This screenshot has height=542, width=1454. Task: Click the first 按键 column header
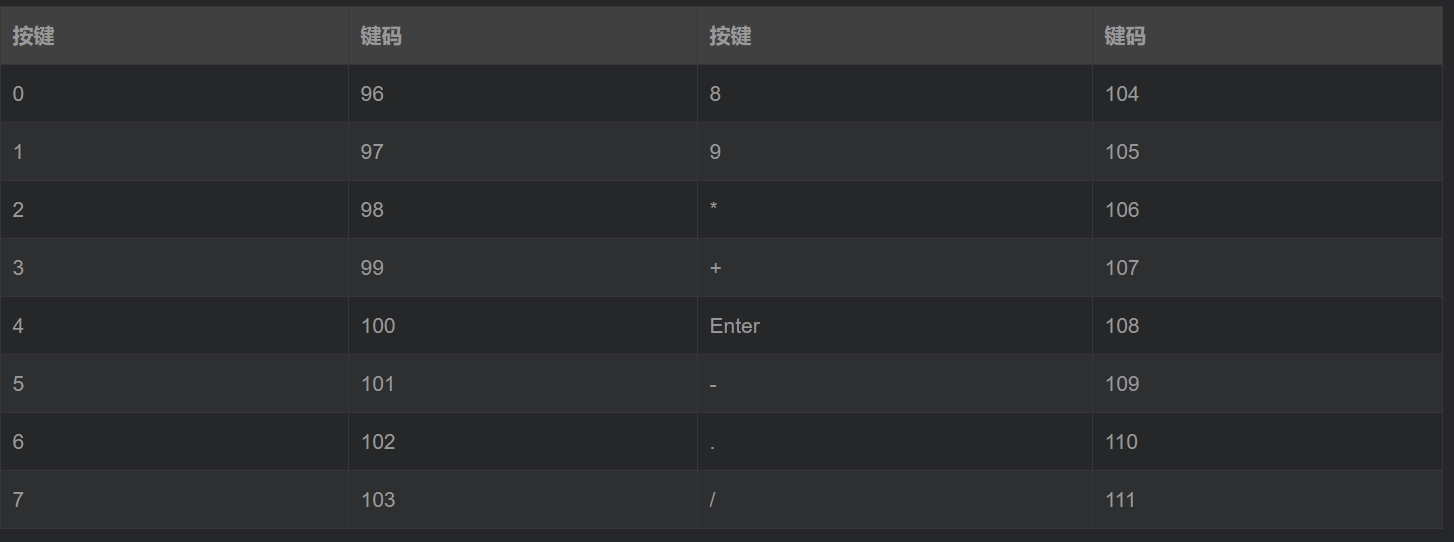click(174, 36)
